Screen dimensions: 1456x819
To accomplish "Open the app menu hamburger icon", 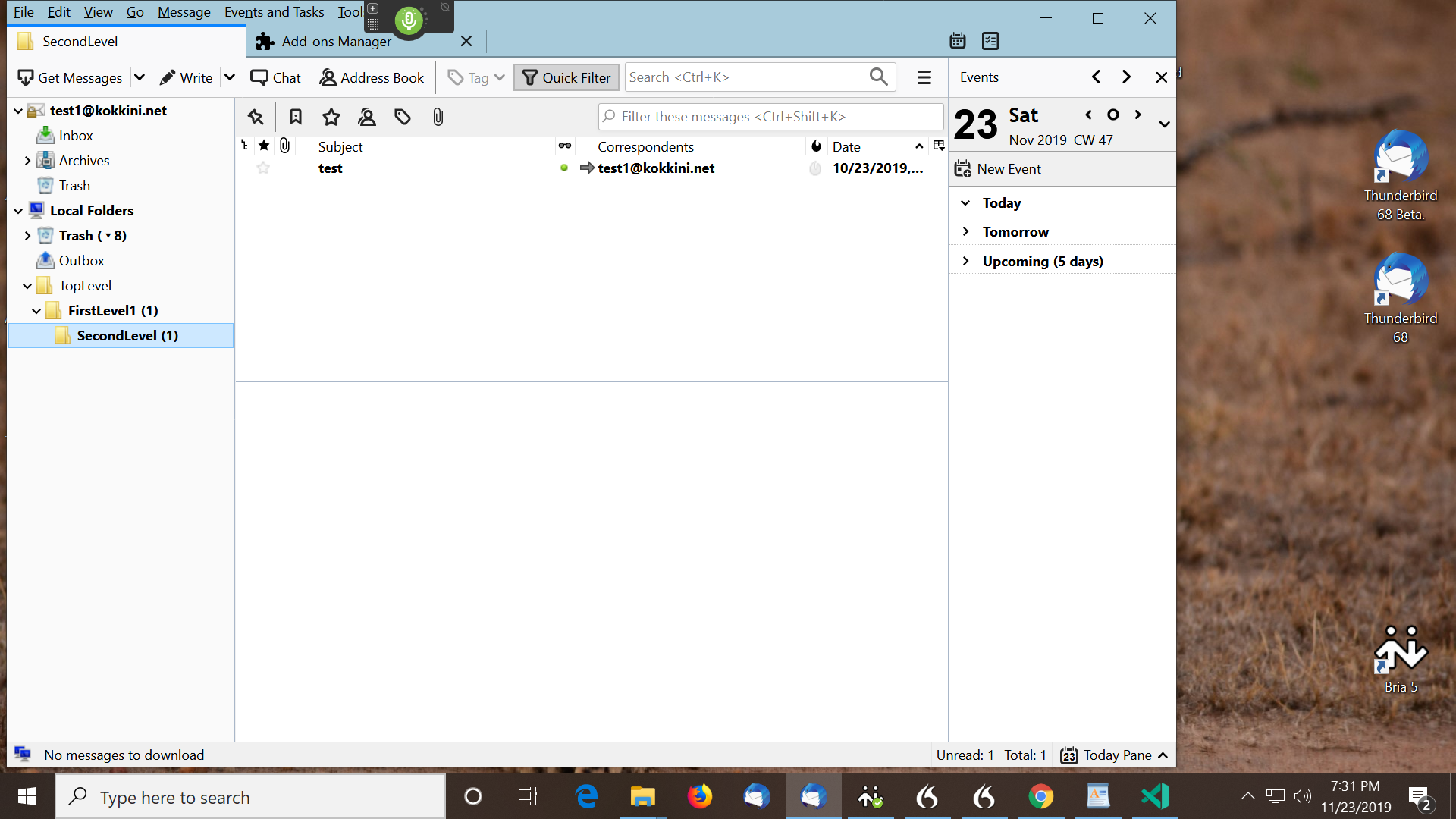I will click(924, 77).
